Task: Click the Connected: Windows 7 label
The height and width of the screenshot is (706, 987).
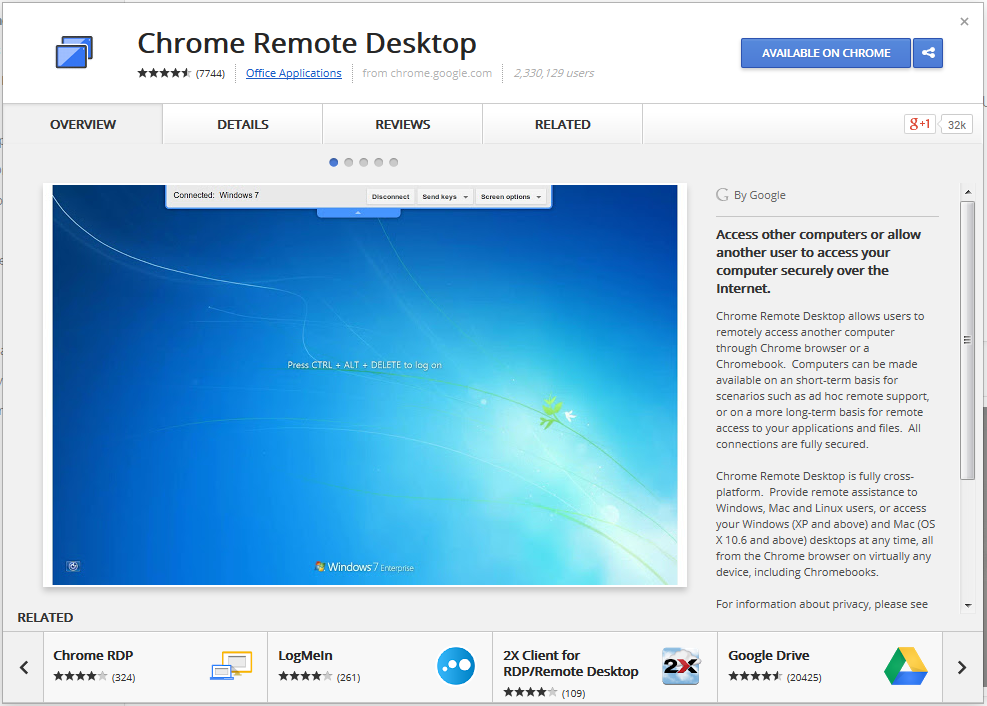Action: coord(216,195)
